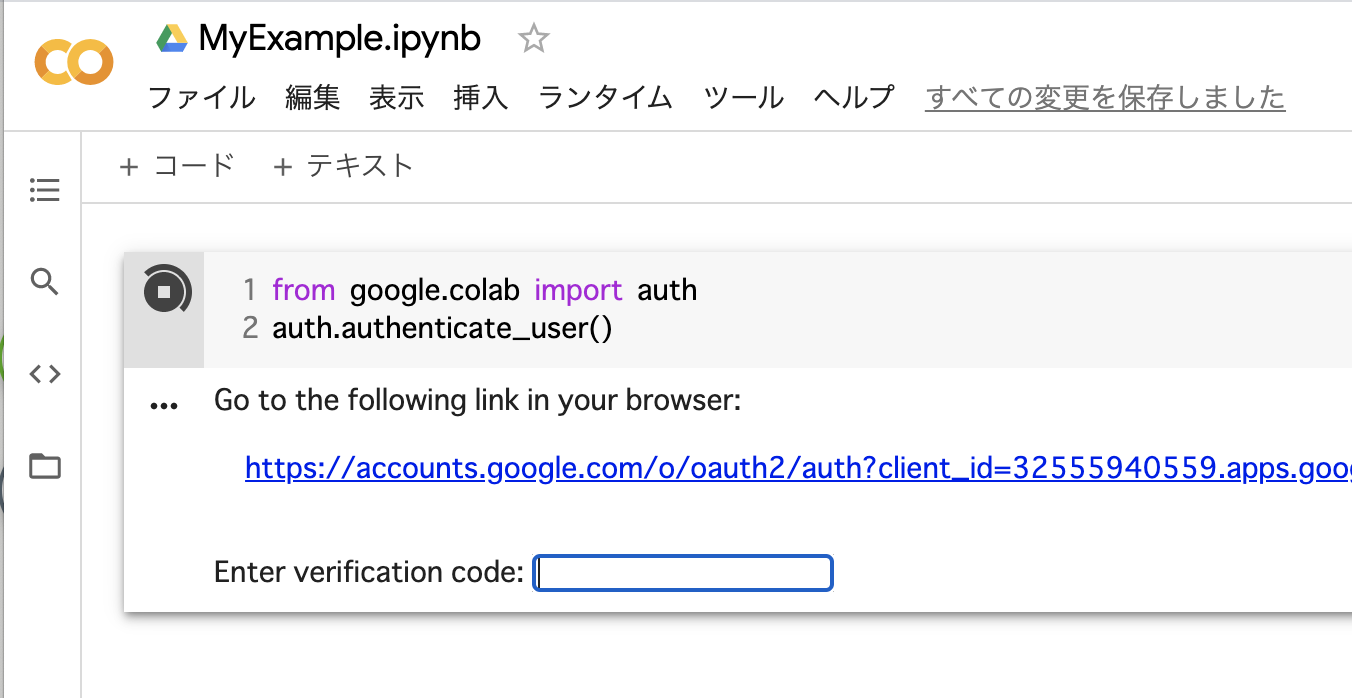Open the ファイル menu
The height and width of the screenshot is (698, 1352).
coord(201,98)
